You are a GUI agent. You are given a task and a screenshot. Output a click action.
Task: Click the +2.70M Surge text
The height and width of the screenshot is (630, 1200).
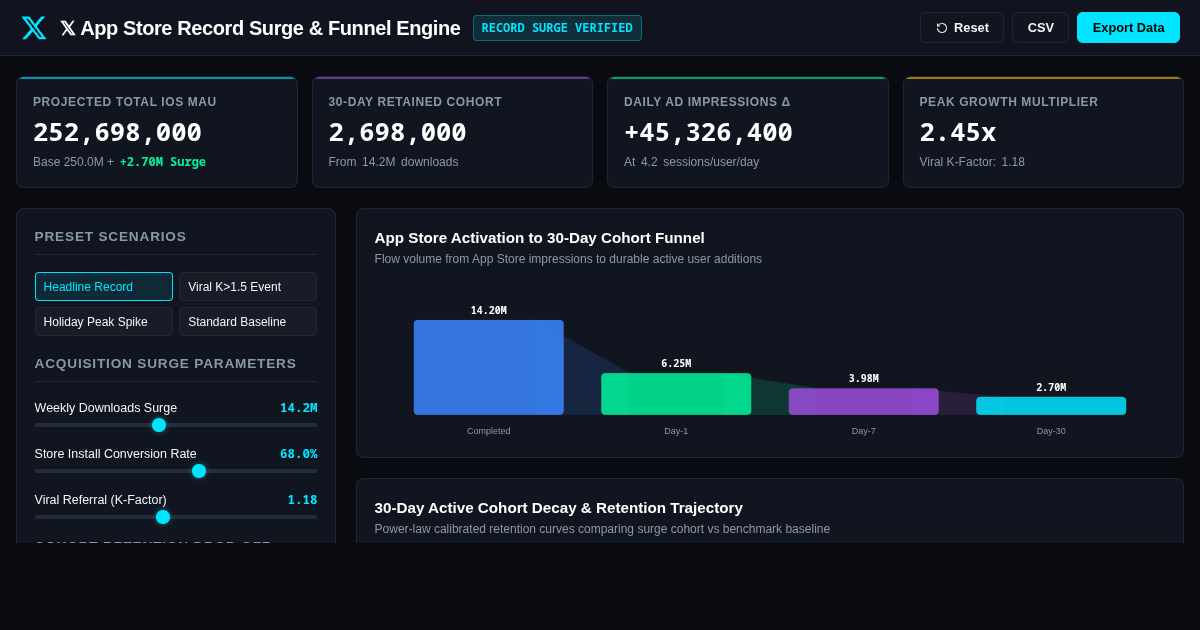pos(163,162)
